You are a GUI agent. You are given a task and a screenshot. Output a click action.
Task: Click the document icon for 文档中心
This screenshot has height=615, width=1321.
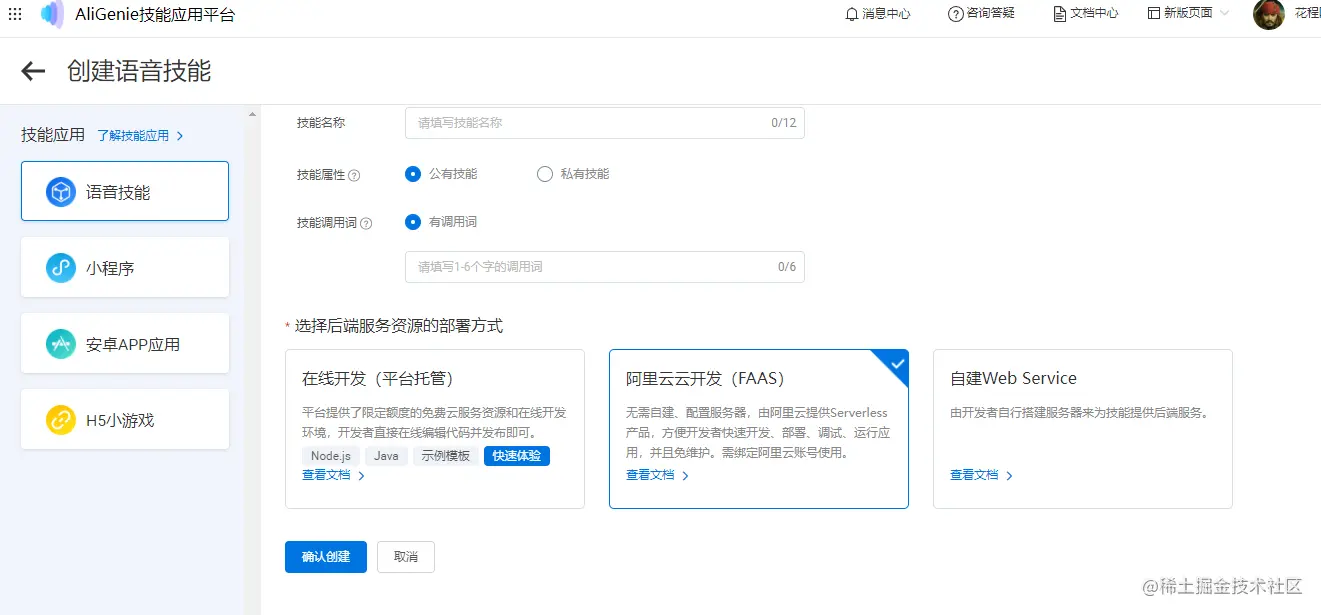[1060, 14]
